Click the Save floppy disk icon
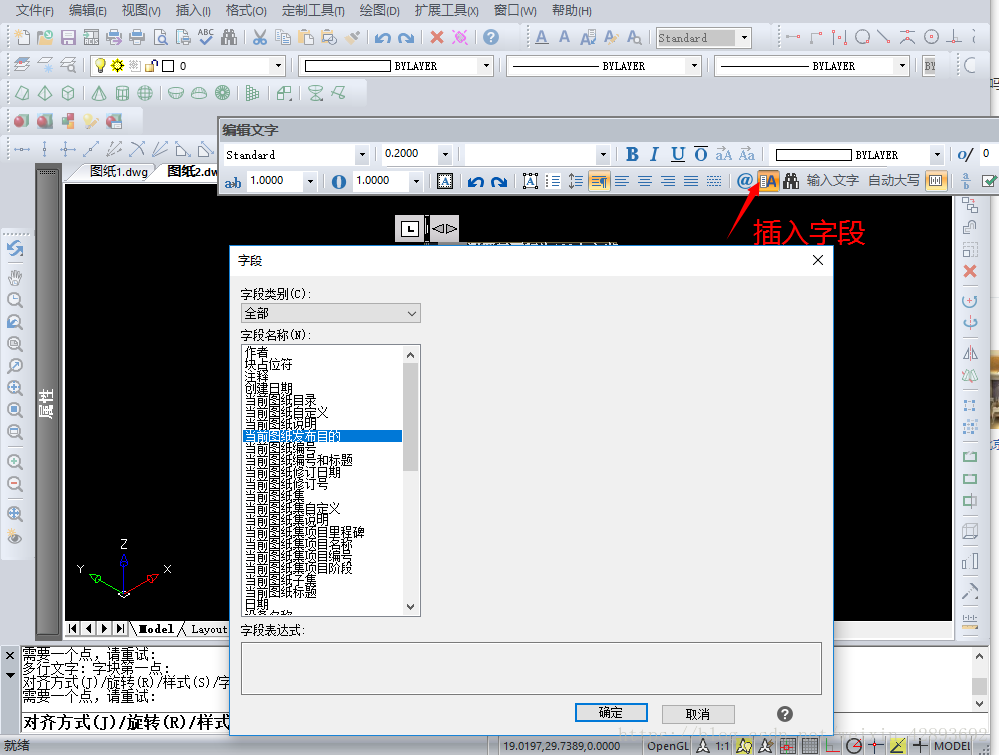999x755 pixels. tap(68, 38)
